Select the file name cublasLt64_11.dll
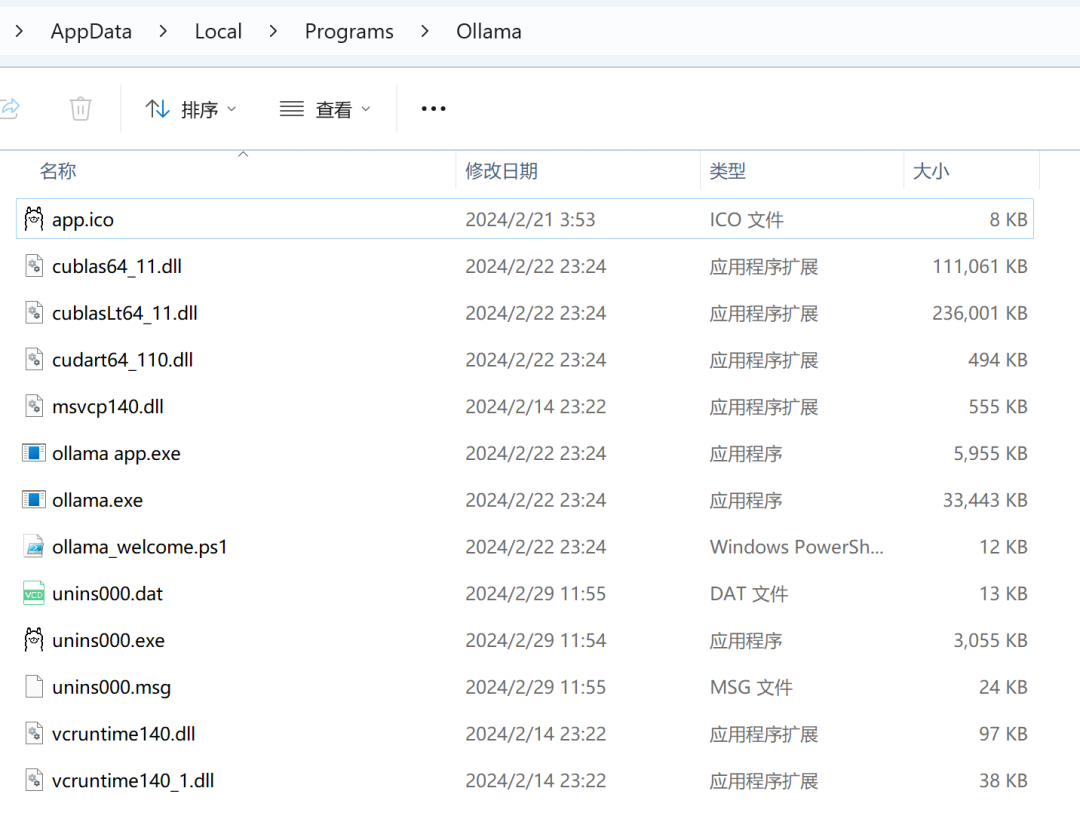The height and width of the screenshot is (831, 1080). [x=125, y=314]
